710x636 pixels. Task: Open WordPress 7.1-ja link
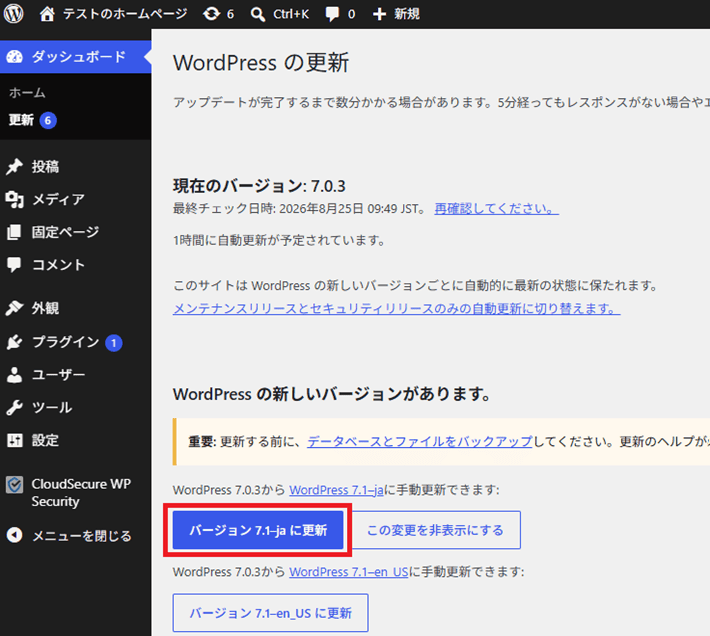tap(336, 490)
